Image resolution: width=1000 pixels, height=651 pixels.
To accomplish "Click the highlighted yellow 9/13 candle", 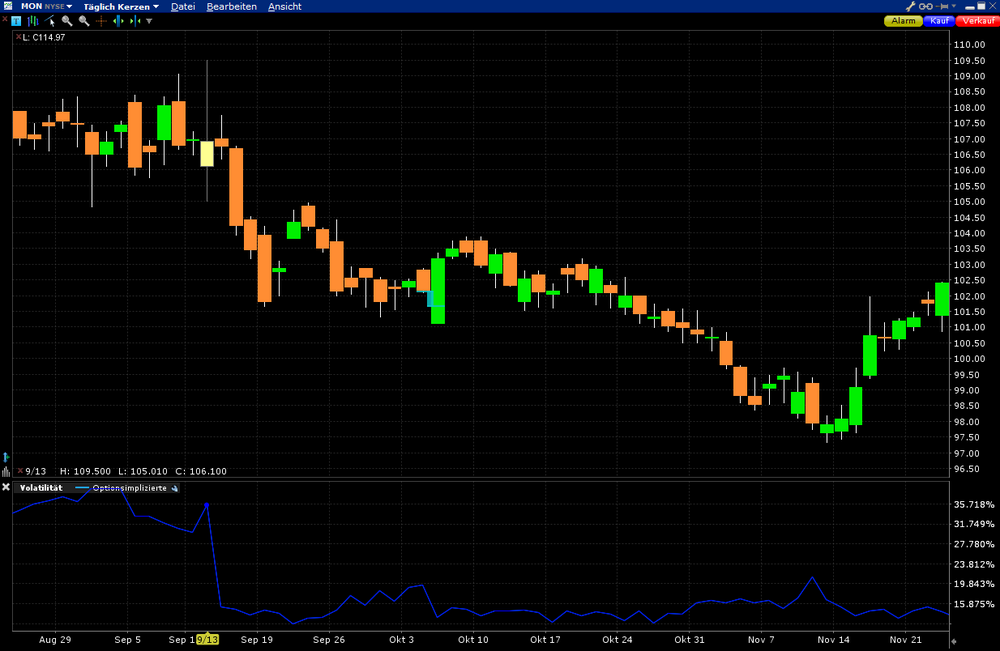I will click(207, 154).
